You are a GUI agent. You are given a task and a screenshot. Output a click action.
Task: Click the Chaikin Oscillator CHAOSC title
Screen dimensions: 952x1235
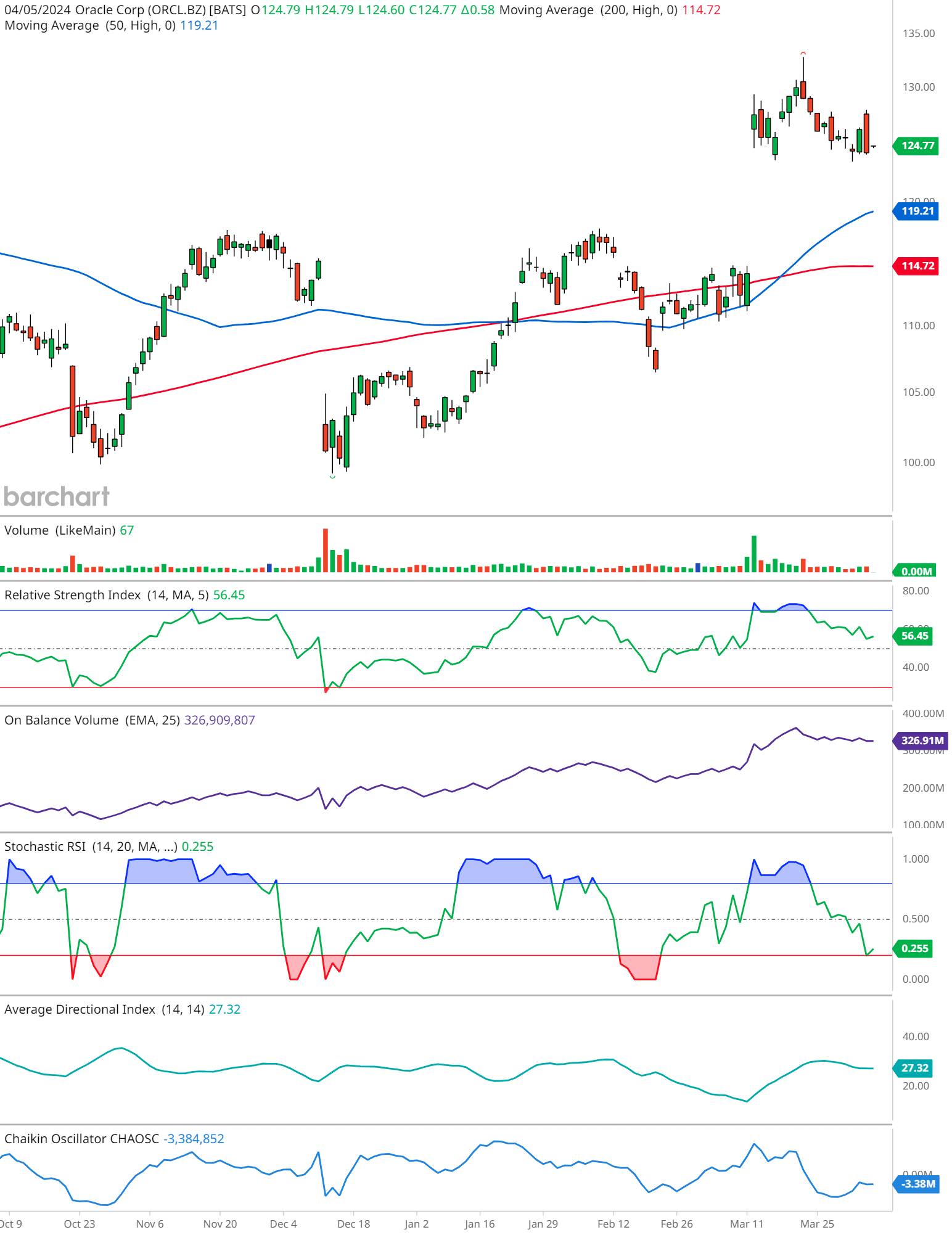pyautogui.click(x=81, y=1139)
